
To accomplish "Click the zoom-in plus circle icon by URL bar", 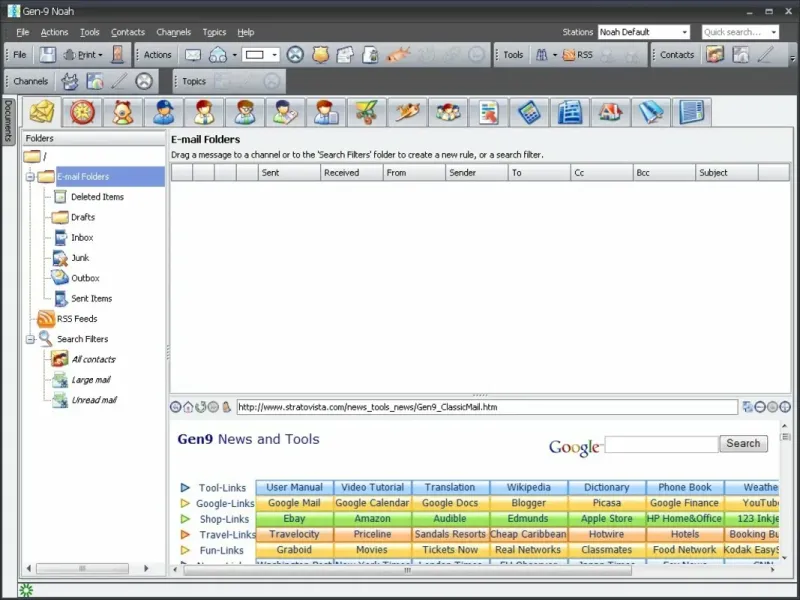I will coord(785,407).
